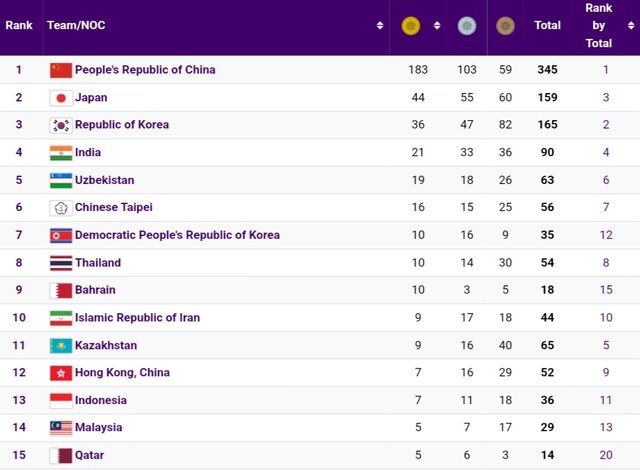This screenshot has height=470, width=640.
Task: Click the Rank by Total header
Action: [599, 26]
